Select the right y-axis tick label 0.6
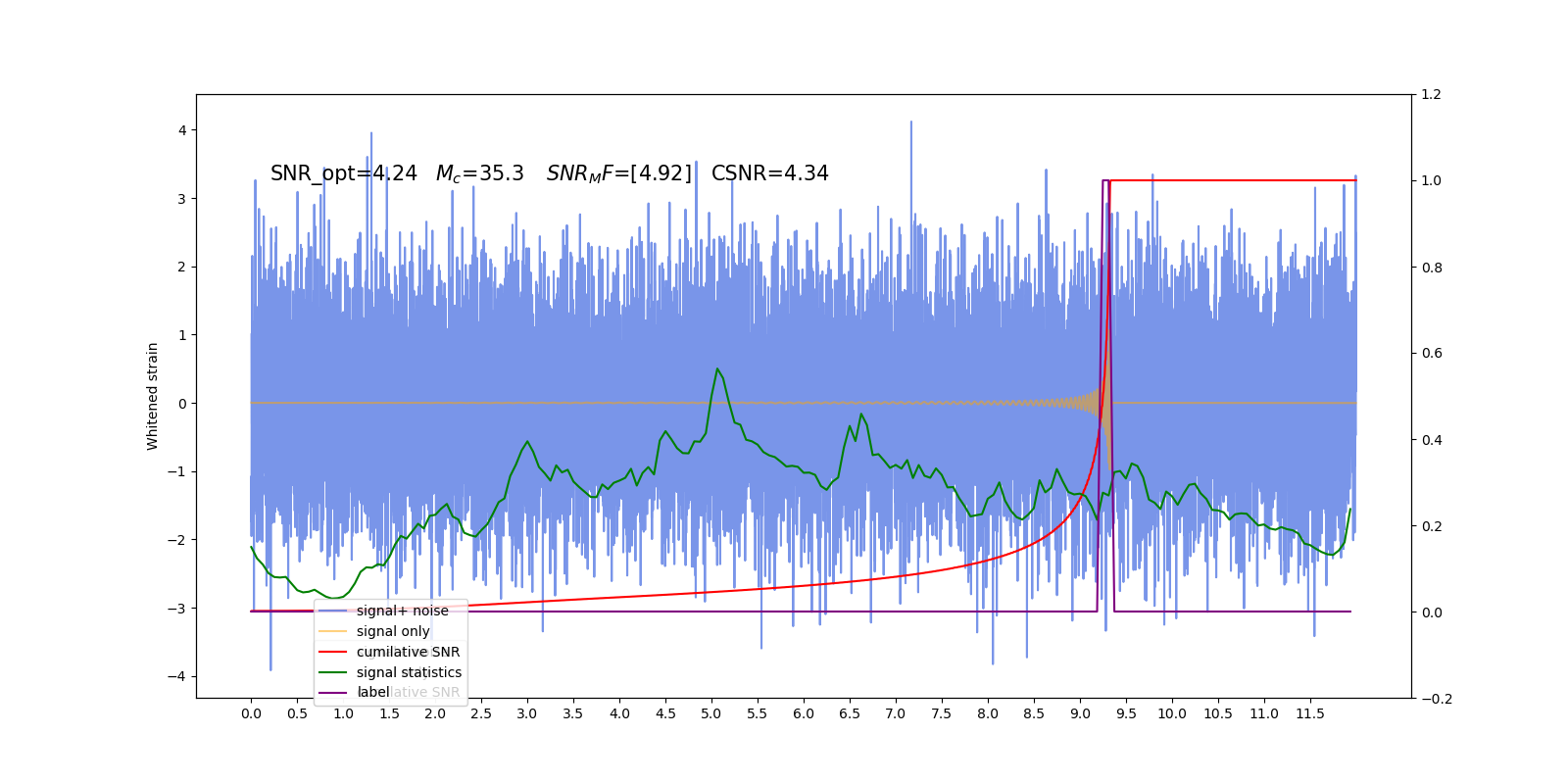This screenshot has height=784, width=1568. point(1432,354)
